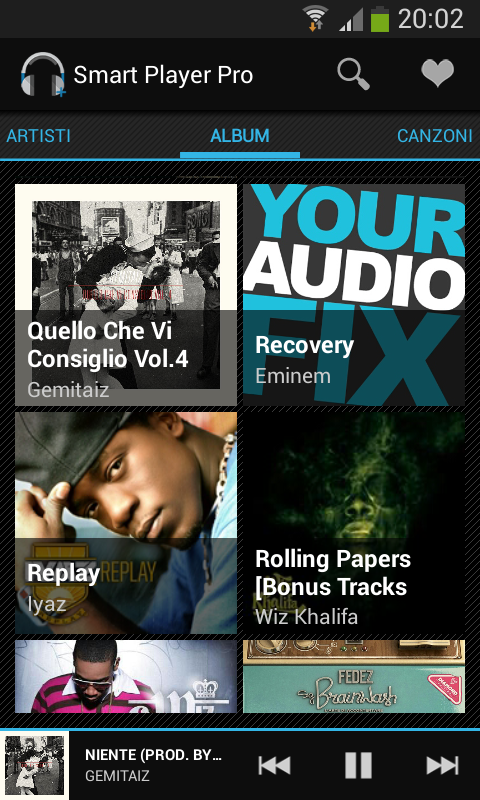Image resolution: width=480 pixels, height=800 pixels.
Task: Open the Recovery album by Eminem
Action: click(353, 295)
